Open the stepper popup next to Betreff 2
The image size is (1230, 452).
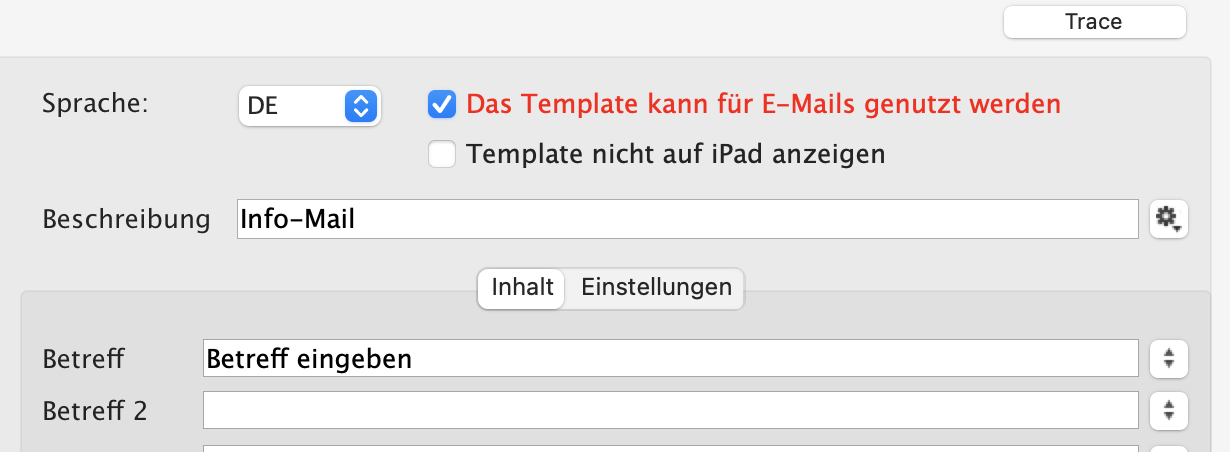1168,409
